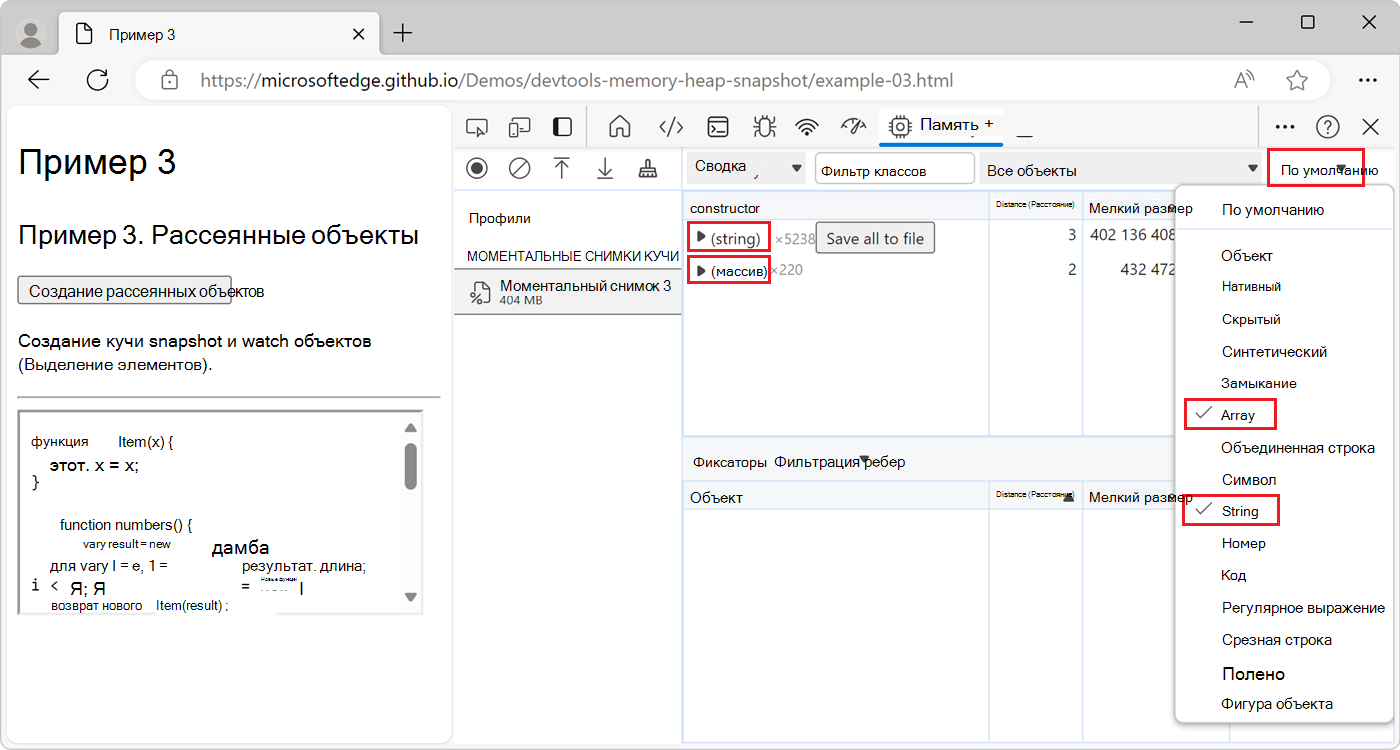The image size is (1400, 750).
Task: Switch to the Память tab
Action: point(940,125)
